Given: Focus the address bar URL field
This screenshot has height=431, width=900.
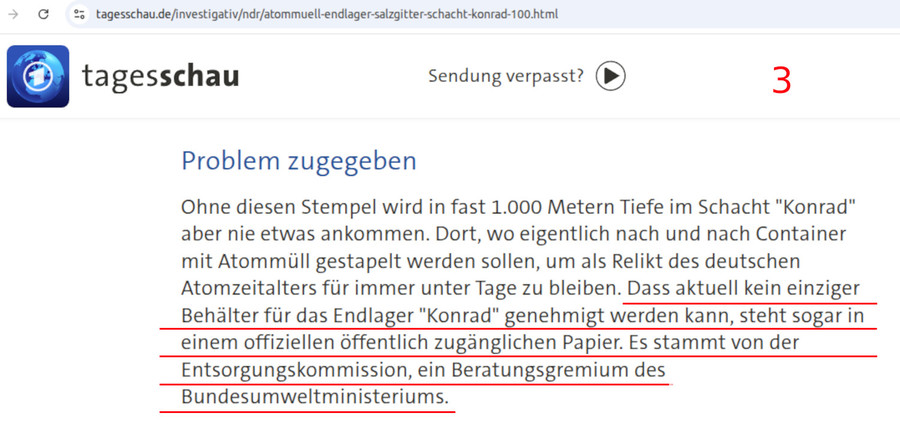Looking at the screenshot, I should tap(330, 15).
